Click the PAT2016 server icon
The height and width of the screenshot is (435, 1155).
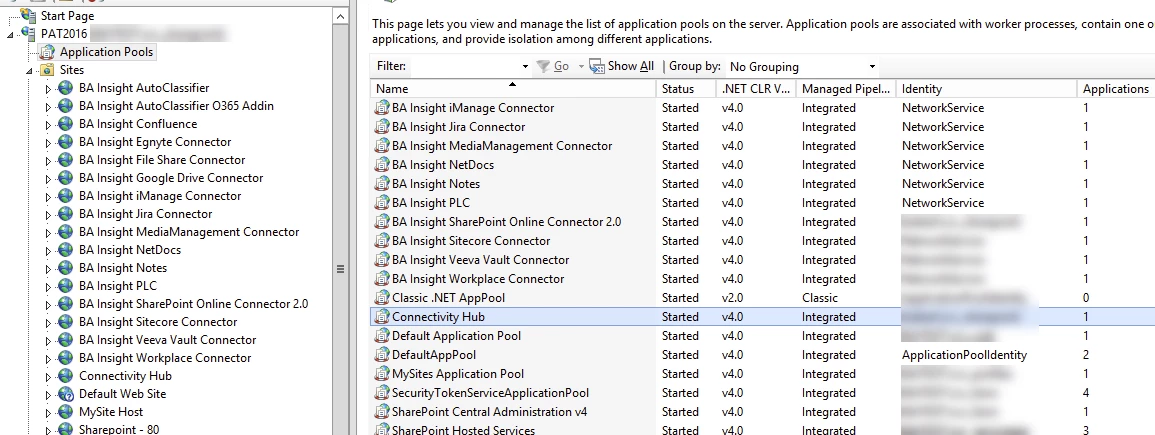coord(28,34)
